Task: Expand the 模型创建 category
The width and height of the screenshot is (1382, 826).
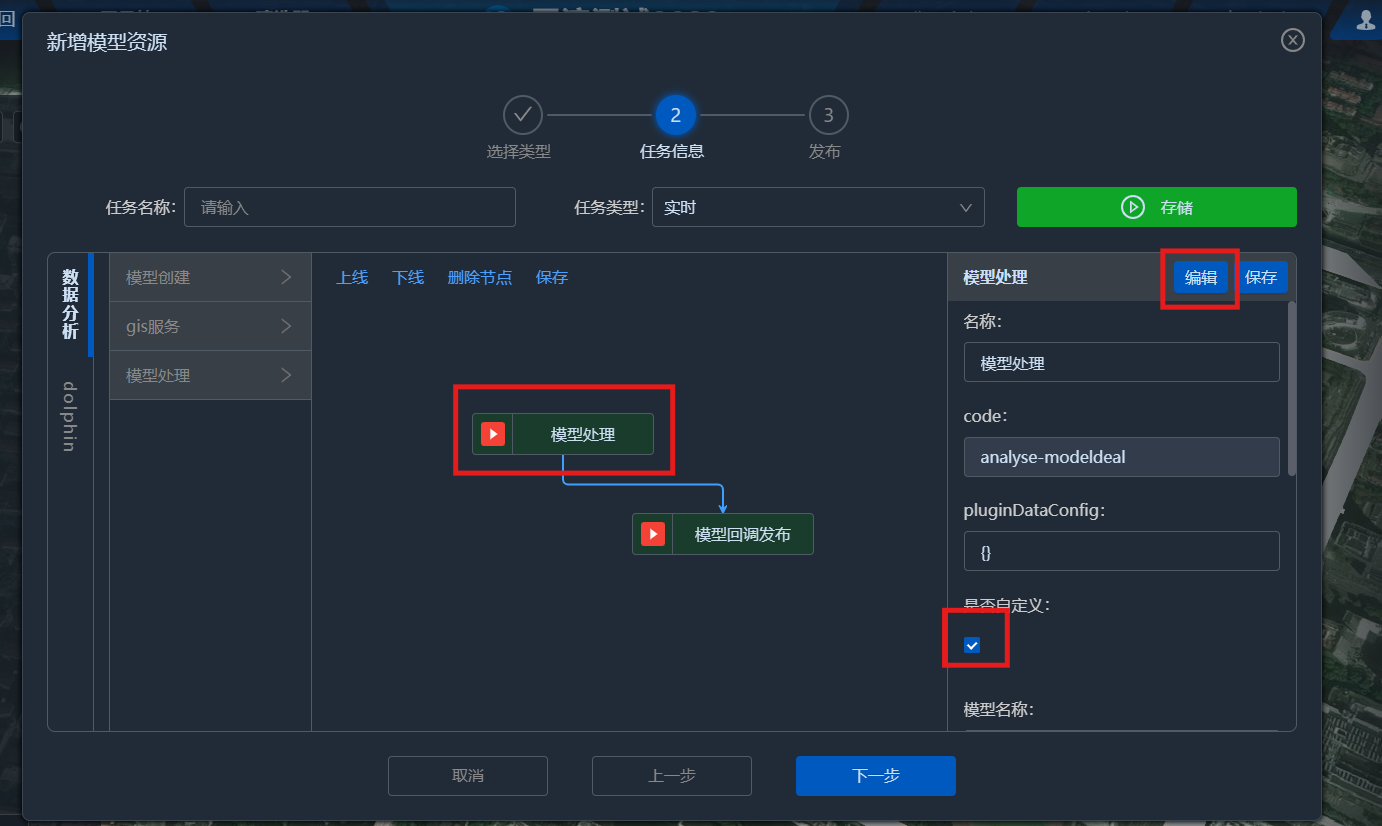Action: tap(210, 277)
